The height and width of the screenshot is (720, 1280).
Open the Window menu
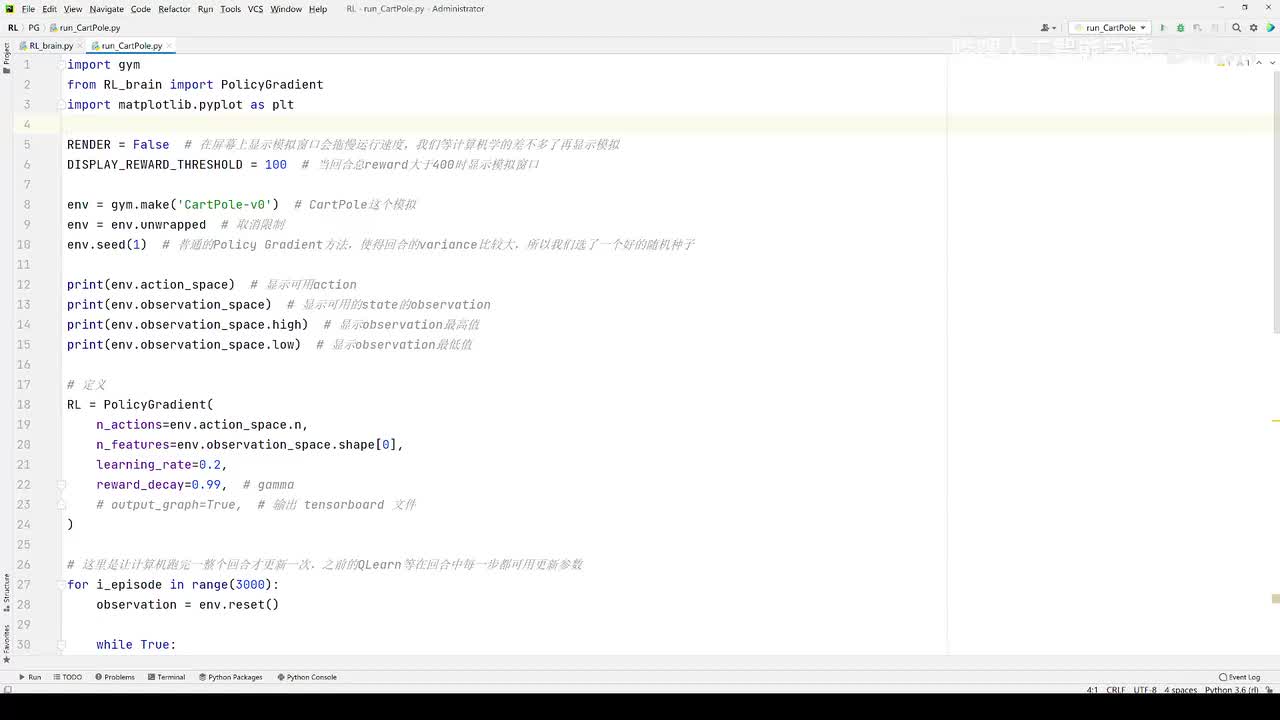[x=286, y=9]
